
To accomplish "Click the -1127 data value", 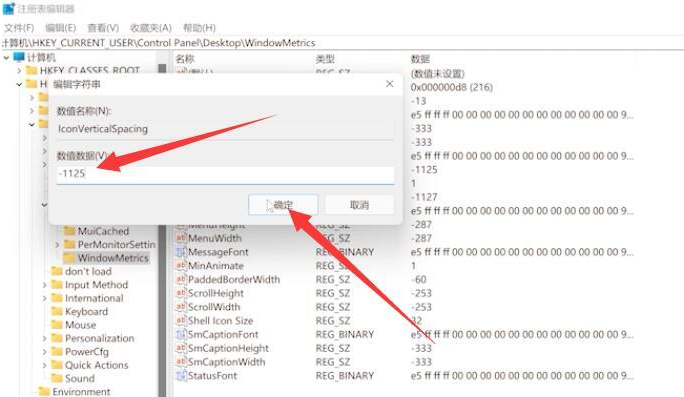I will point(424,197).
